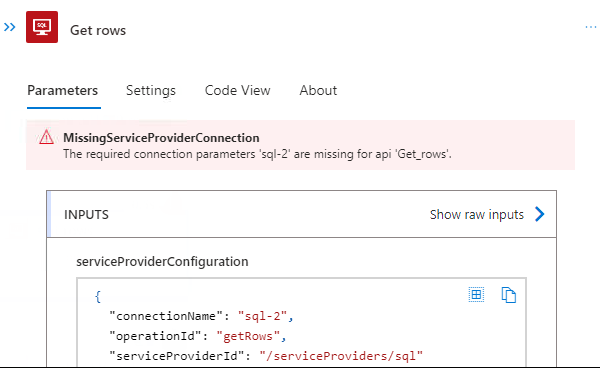Open the Settings tab
This screenshot has height=368, width=600.
coord(151,91)
